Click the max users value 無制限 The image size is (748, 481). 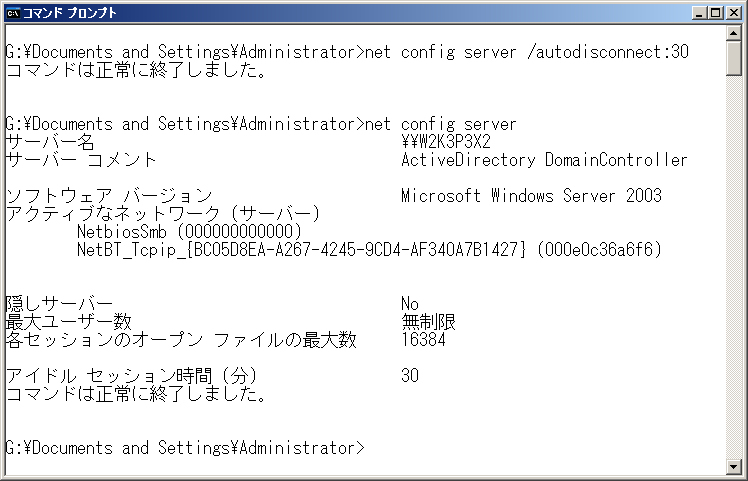click(428, 322)
